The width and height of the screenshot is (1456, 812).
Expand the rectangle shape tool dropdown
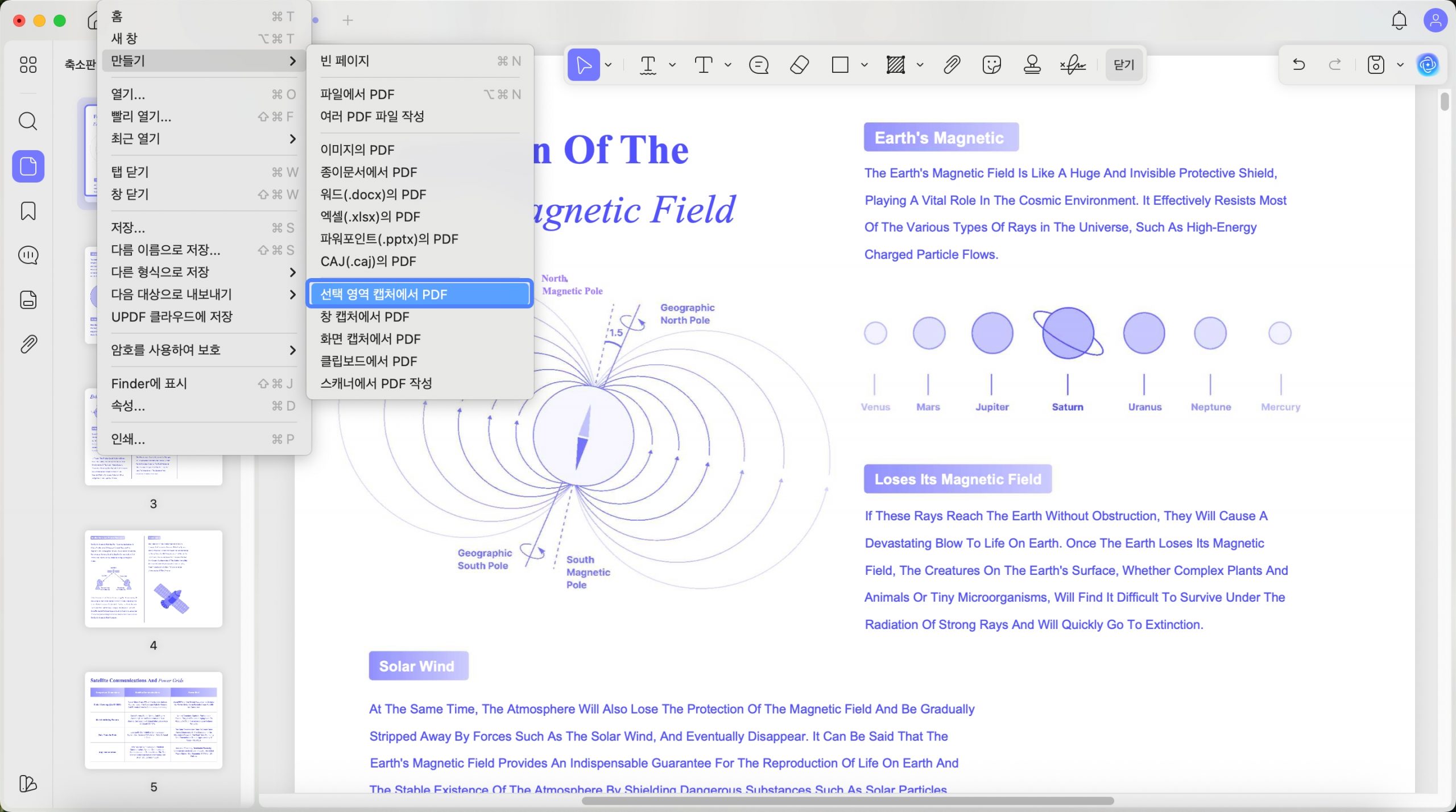coord(864,65)
